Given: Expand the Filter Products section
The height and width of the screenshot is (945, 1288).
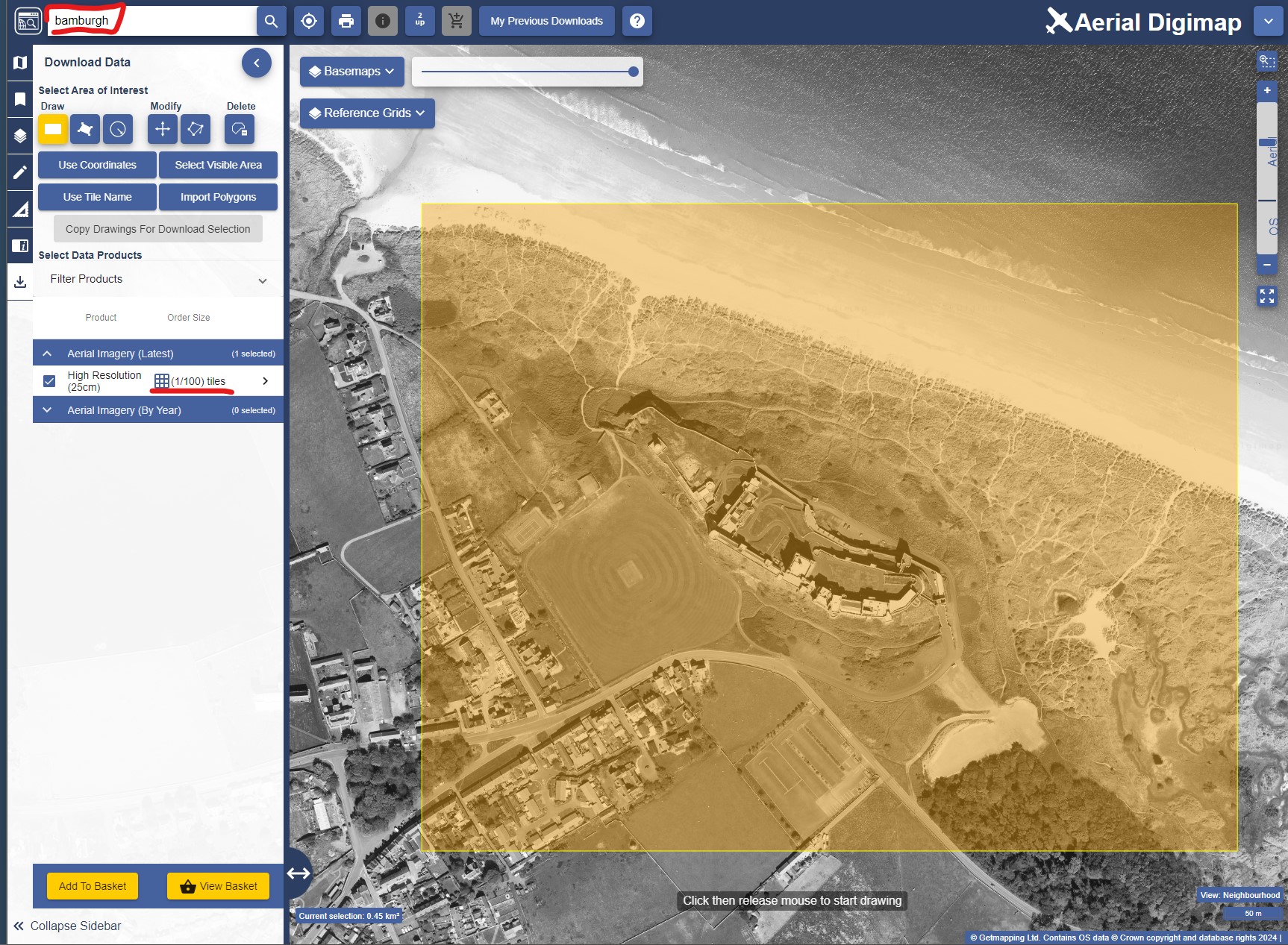Looking at the screenshot, I should (158, 280).
